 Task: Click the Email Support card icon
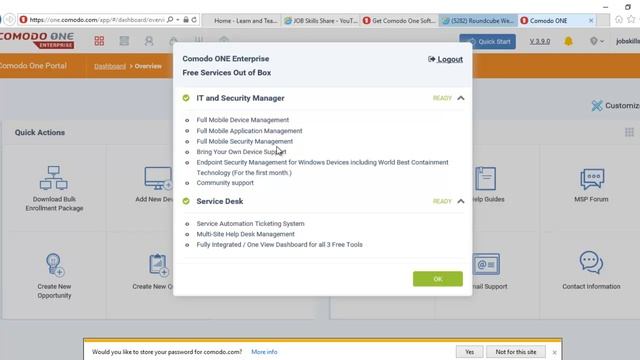click(x=486, y=264)
